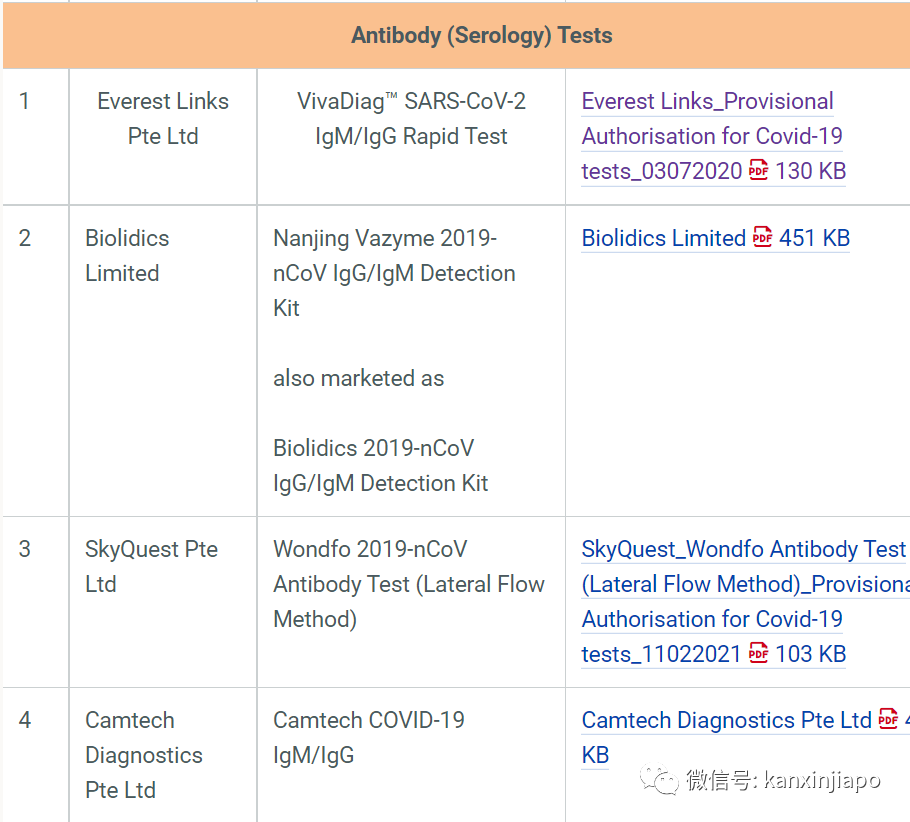The height and width of the screenshot is (822, 910).
Task: Click PDF icon next to tests_11022021
Action: click(759, 652)
